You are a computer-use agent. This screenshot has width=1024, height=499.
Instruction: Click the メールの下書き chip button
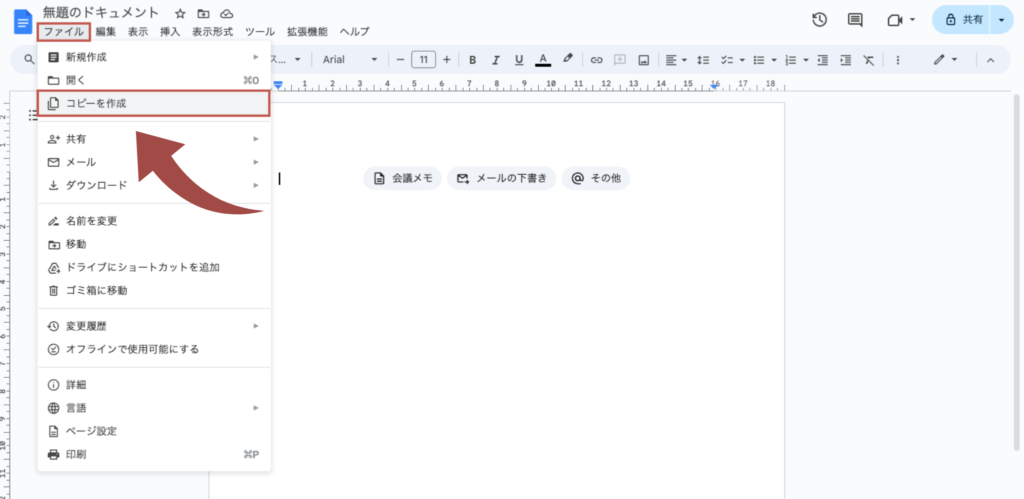501,179
